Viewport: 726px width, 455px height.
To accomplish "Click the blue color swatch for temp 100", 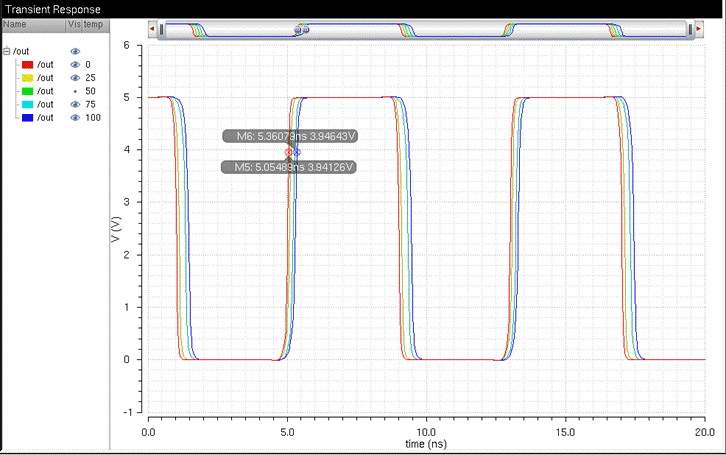I will click(x=27, y=118).
